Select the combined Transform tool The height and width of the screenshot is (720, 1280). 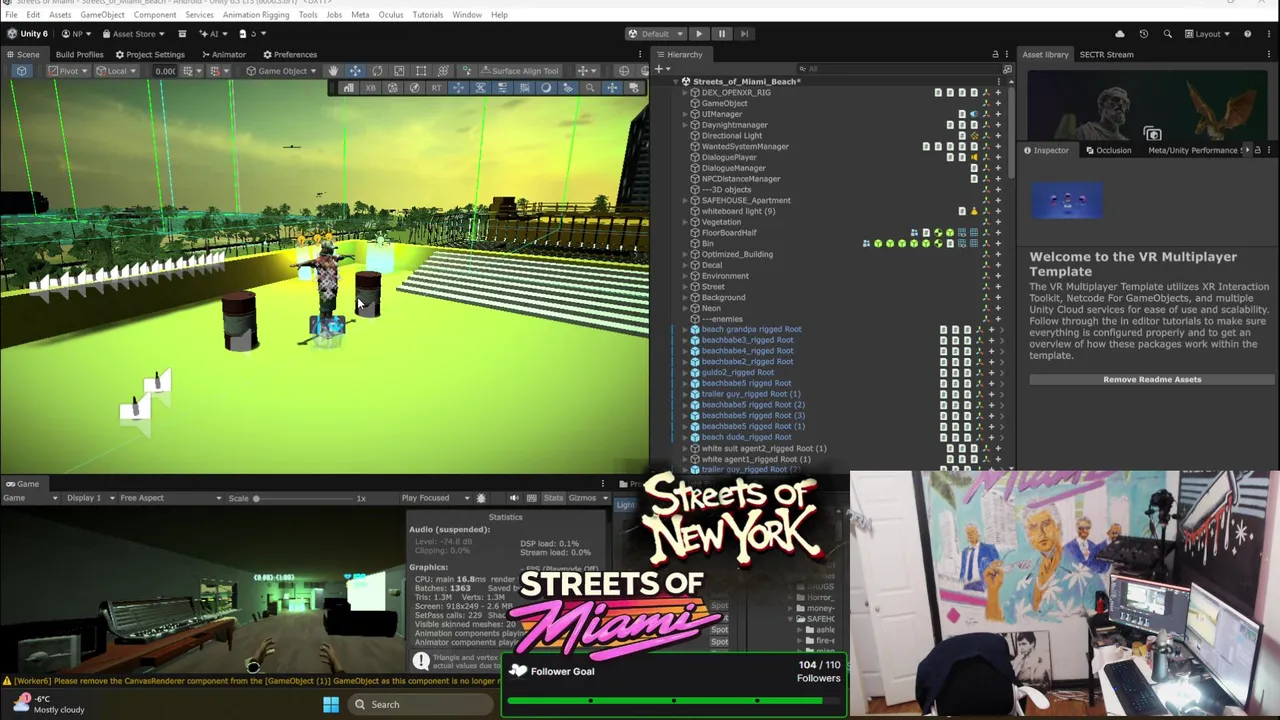(443, 71)
